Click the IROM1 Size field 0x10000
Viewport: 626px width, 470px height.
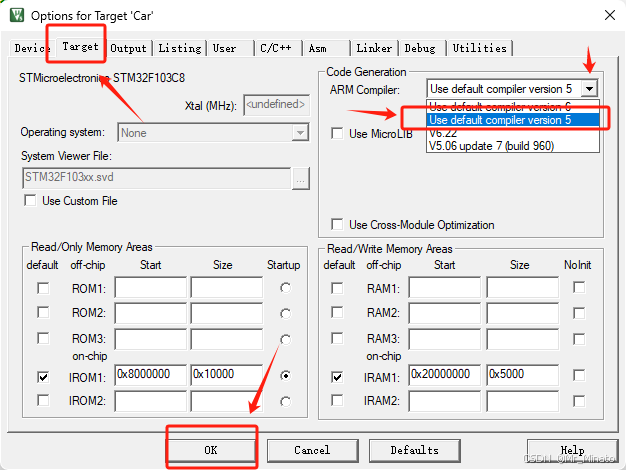click(x=227, y=375)
